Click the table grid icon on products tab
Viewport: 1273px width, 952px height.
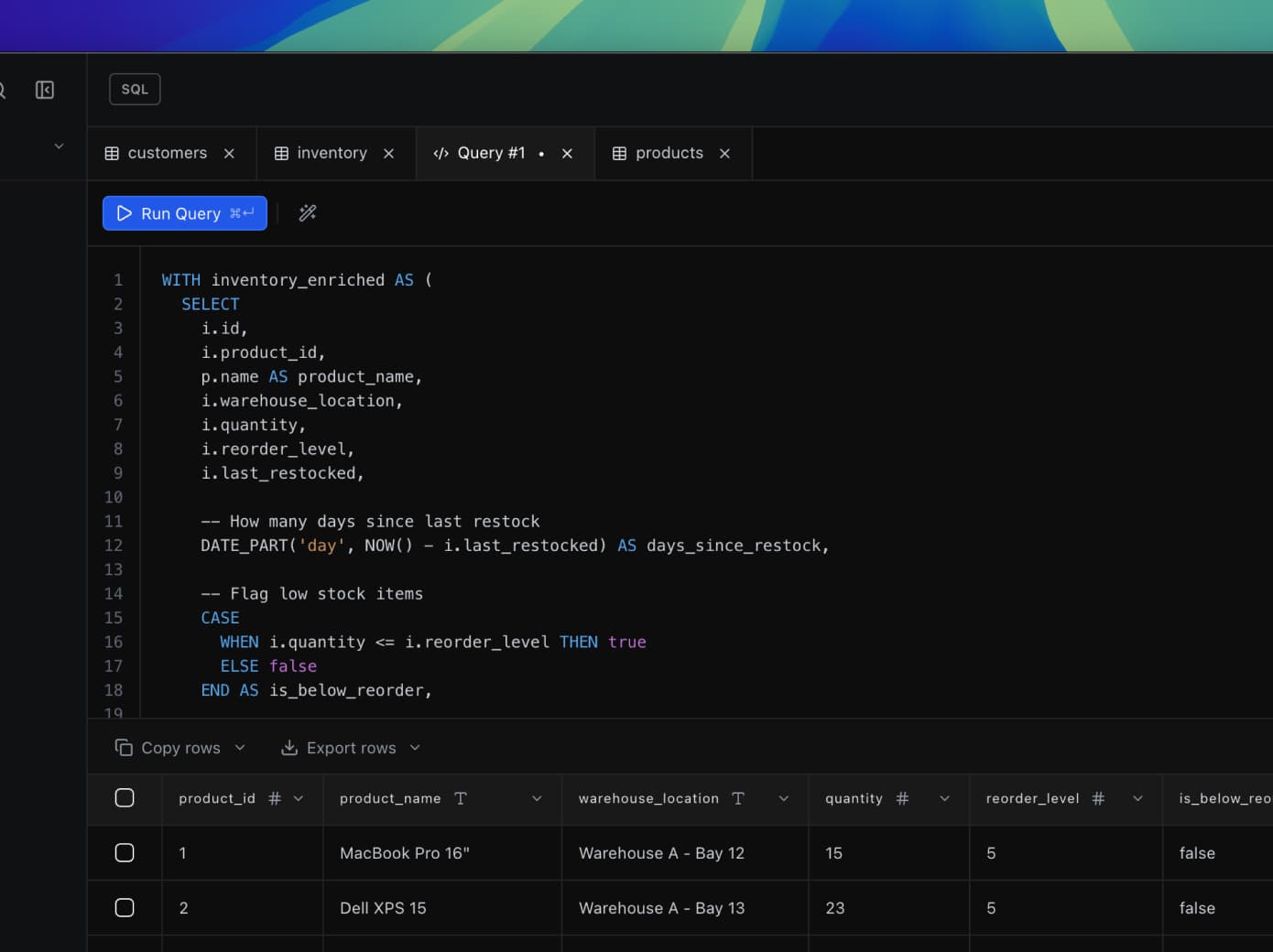tap(621, 153)
